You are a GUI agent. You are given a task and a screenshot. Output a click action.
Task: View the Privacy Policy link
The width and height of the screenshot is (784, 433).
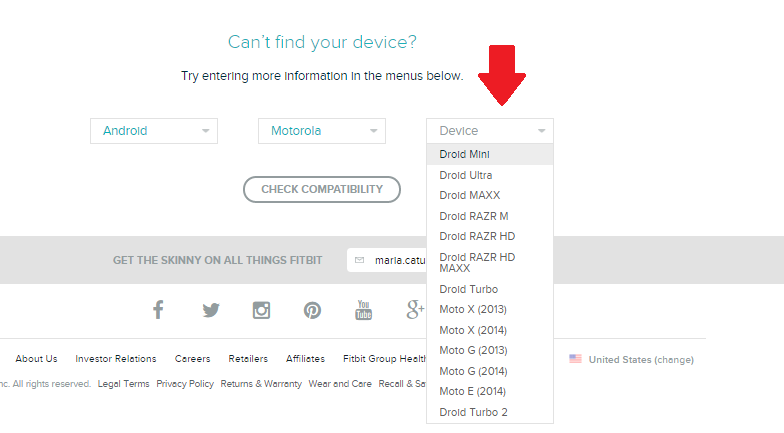coord(185,384)
